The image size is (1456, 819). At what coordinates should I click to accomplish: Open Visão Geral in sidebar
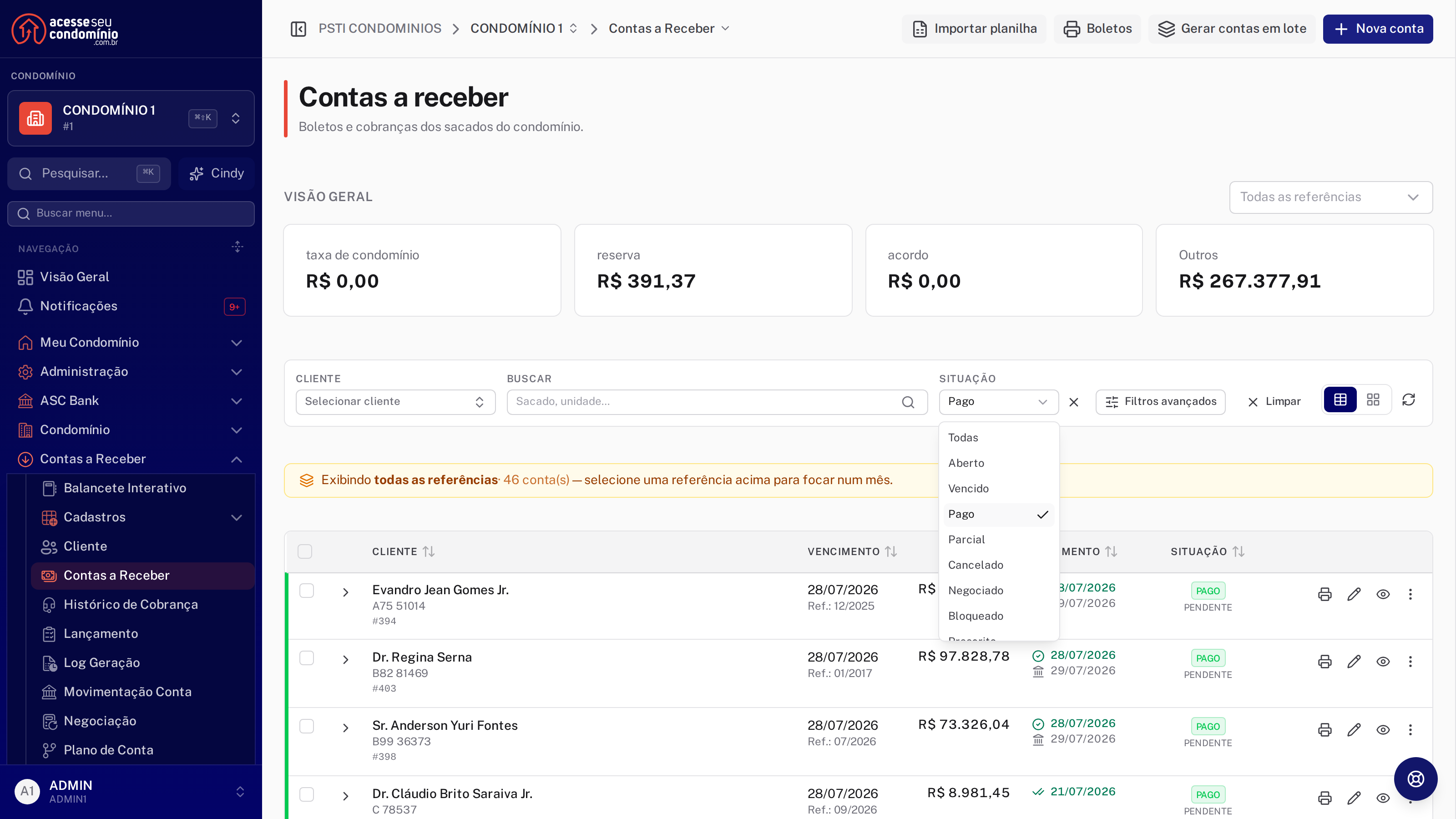[131, 277]
